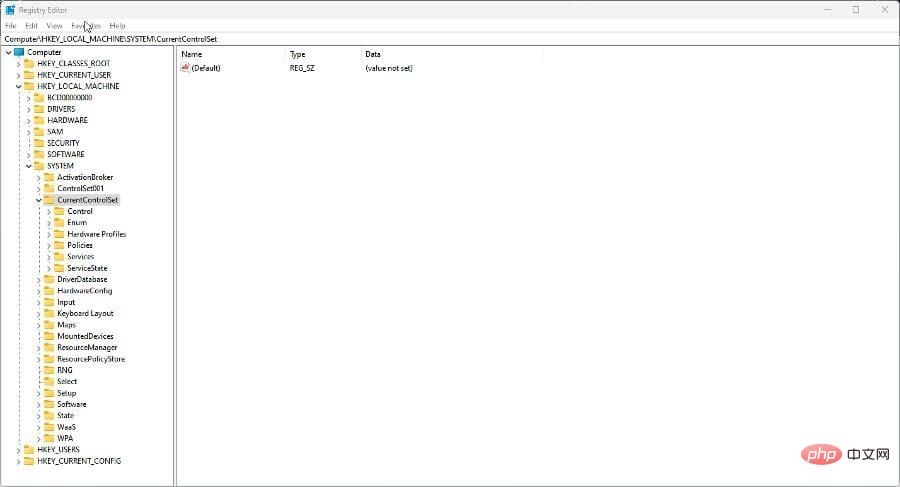The image size is (900, 487).
Task: Click the HKEY_CLASSES_ROOT folder icon
Action: click(29, 63)
